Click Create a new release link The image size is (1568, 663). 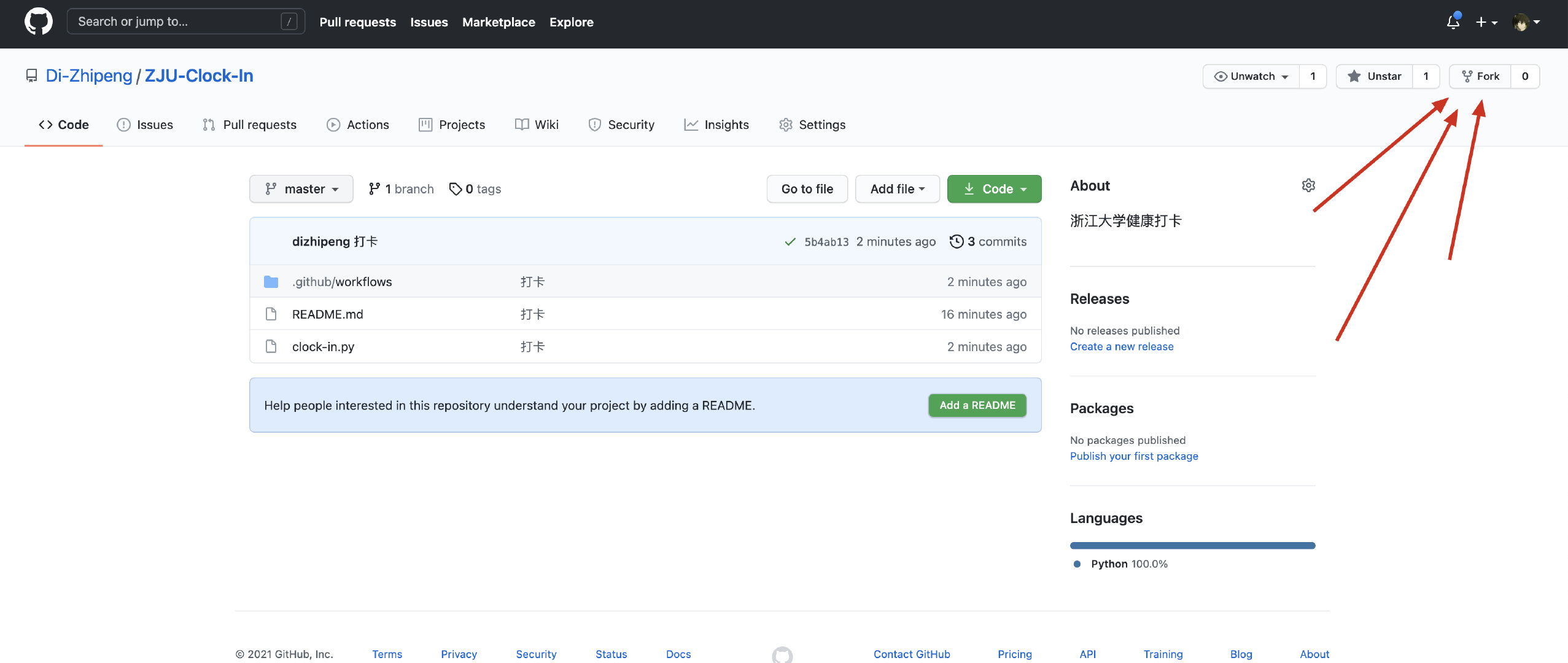(x=1121, y=346)
